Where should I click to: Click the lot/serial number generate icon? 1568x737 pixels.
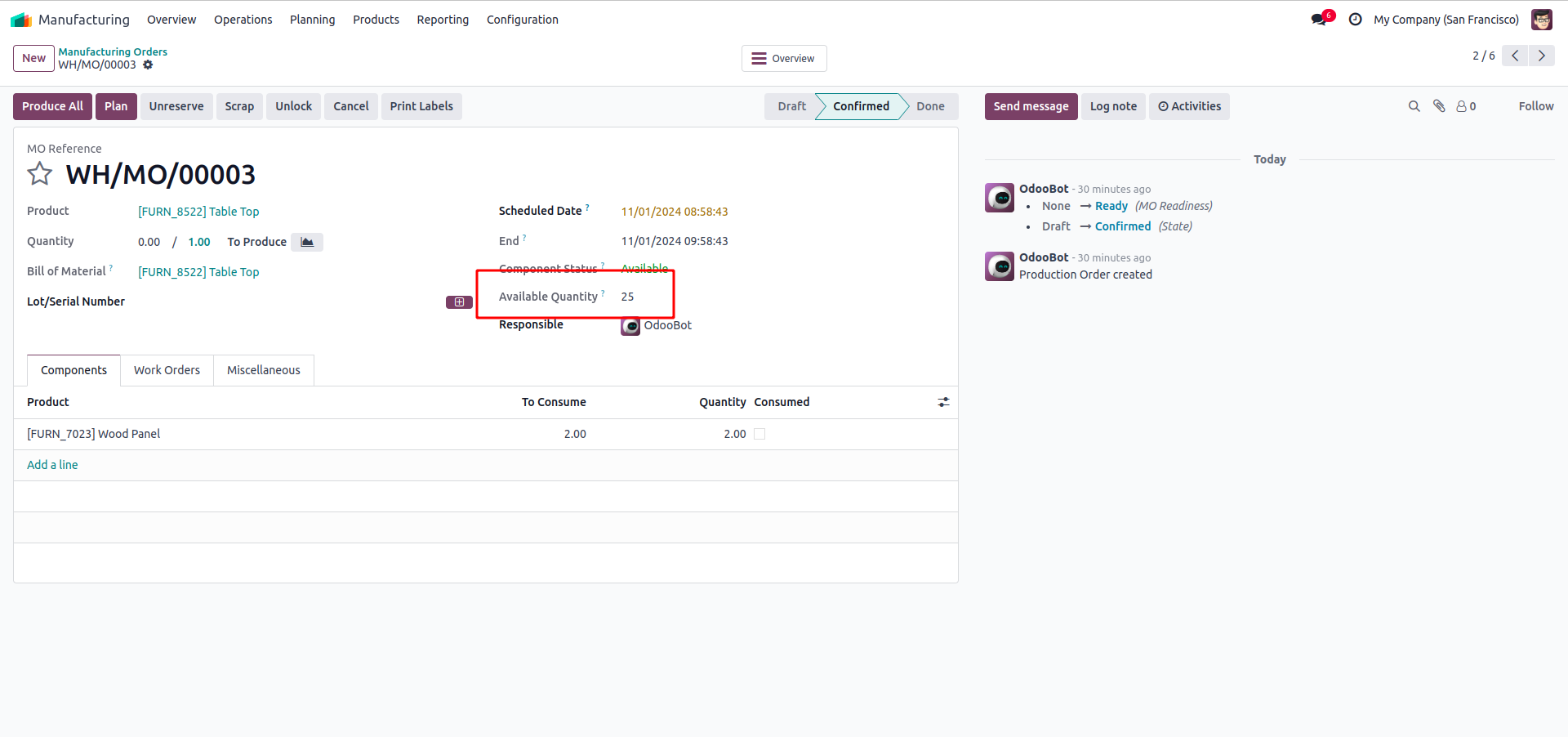pyautogui.click(x=459, y=302)
